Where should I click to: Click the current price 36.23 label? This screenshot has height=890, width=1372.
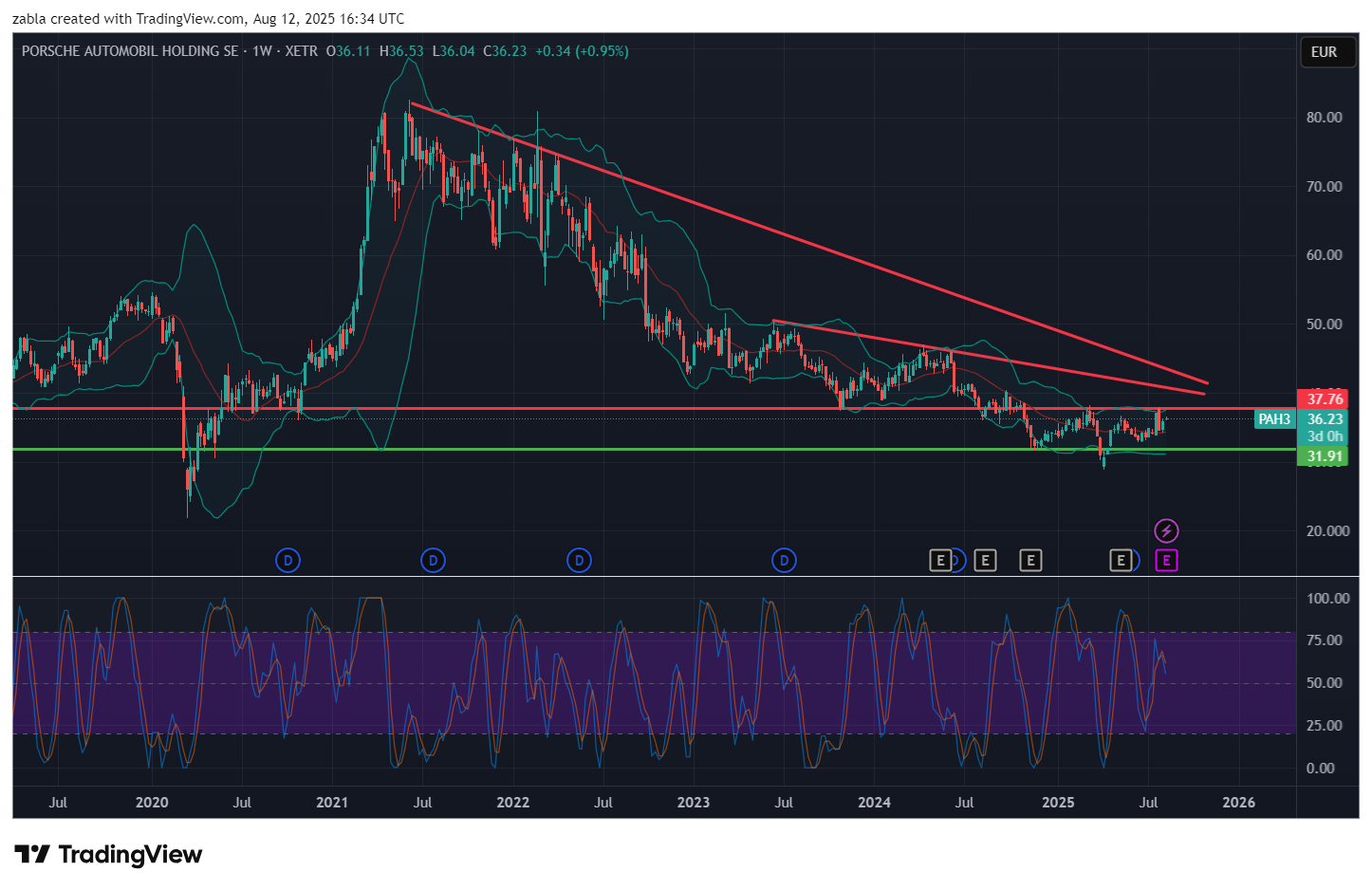tap(1323, 419)
